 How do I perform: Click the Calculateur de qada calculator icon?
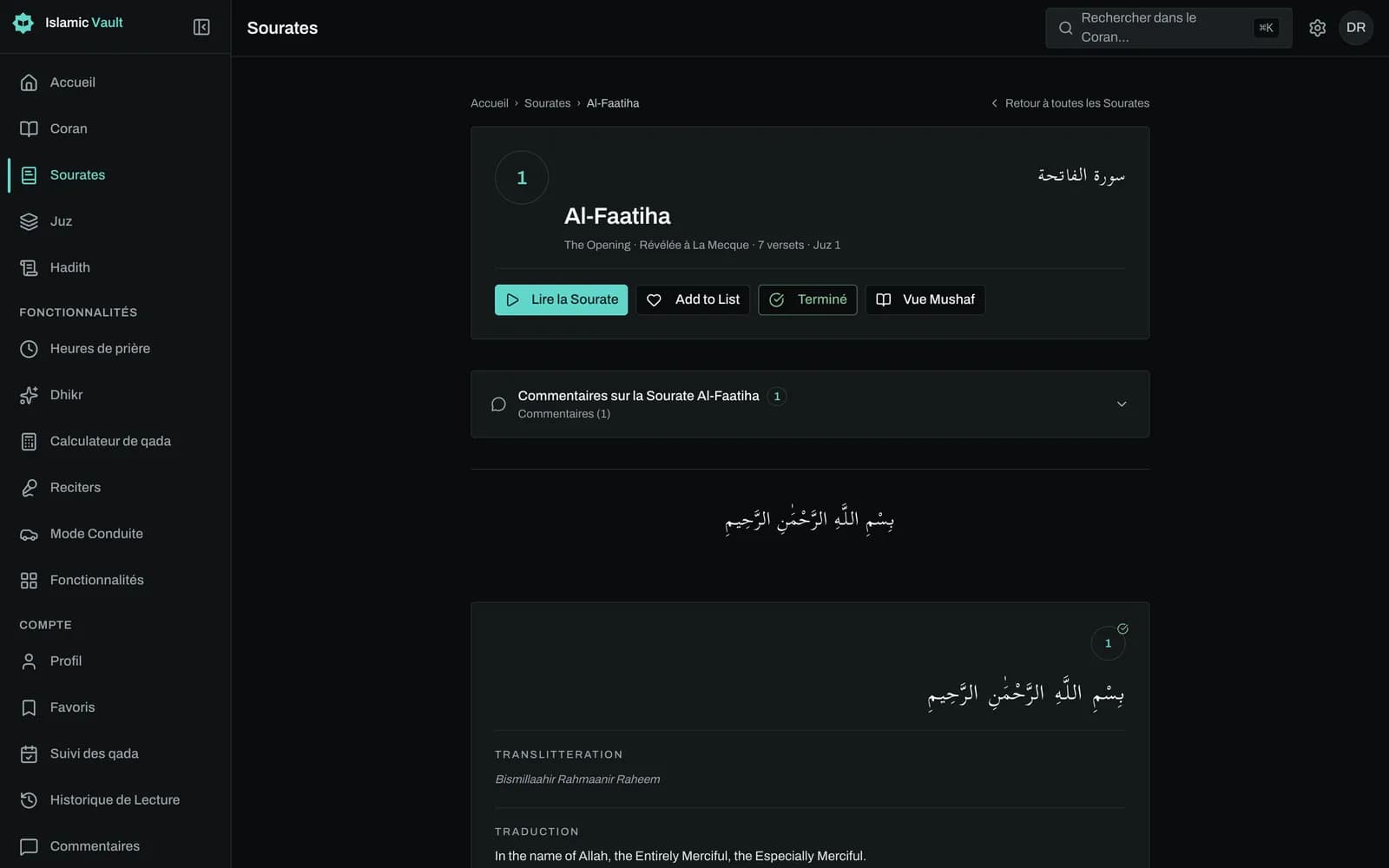click(x=29, y=441)
